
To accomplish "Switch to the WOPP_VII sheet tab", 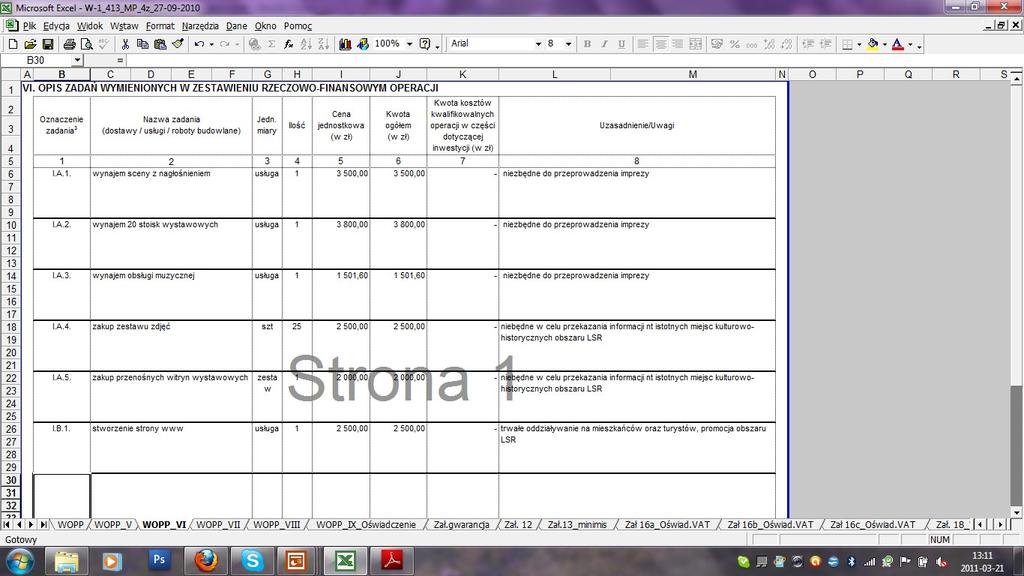I will (x=218, y=524).
